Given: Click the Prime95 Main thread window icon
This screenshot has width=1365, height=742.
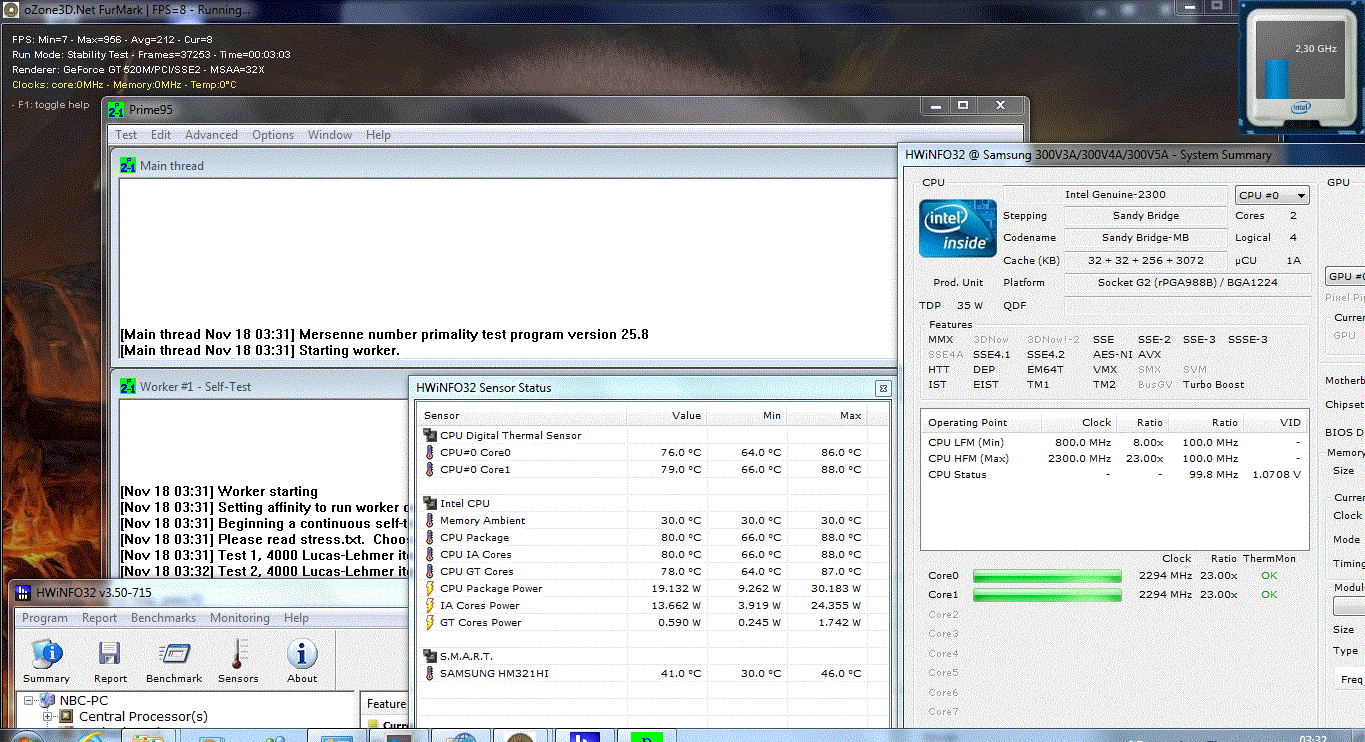Looking at the screenshot, I should pyautogui.click(x=128, y=166).
